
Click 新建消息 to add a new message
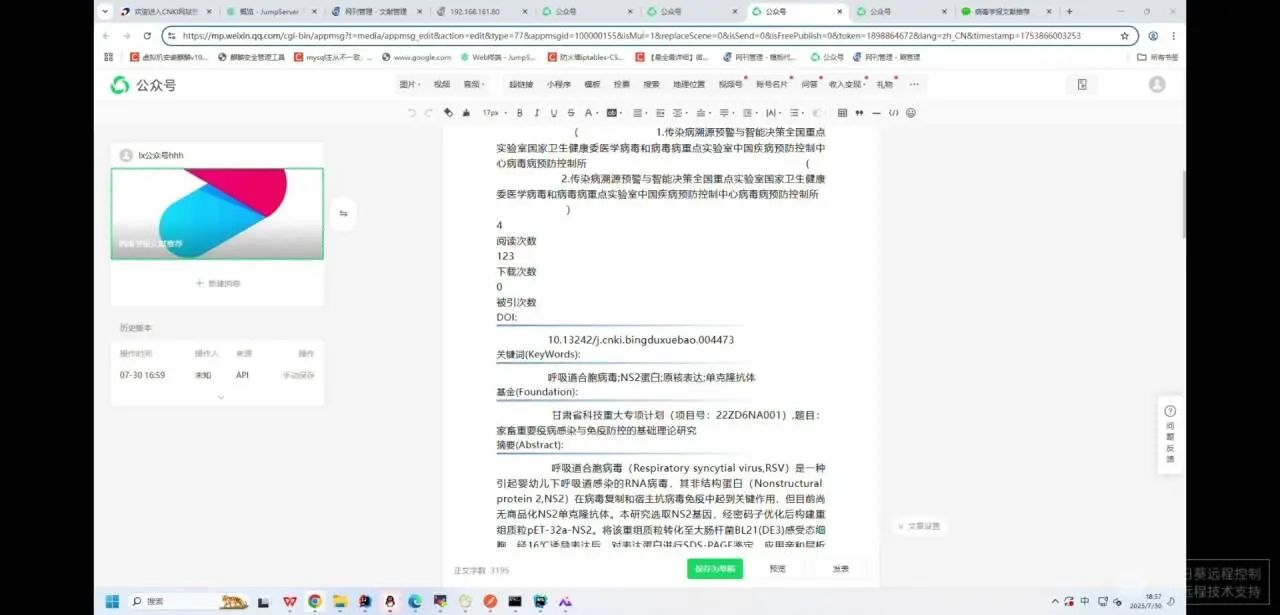pyautogui.click(x=217, y=283)
